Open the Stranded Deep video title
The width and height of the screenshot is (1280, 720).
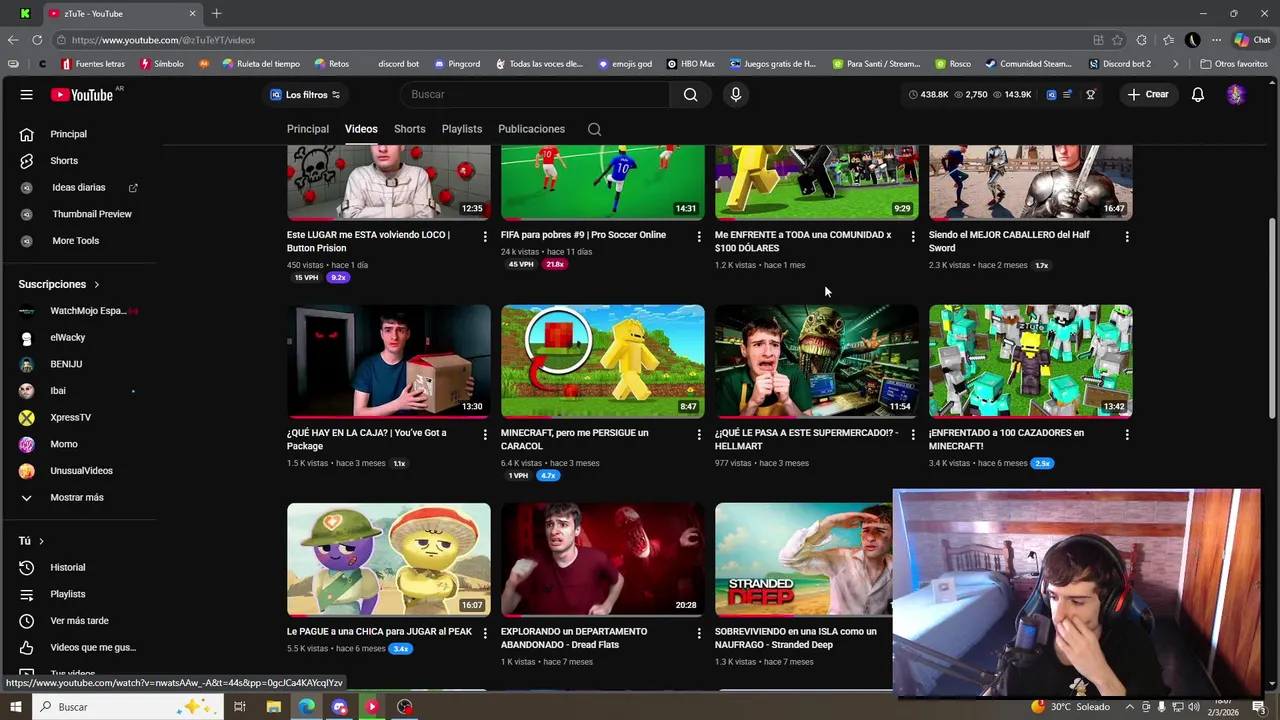tap(796, 638)
